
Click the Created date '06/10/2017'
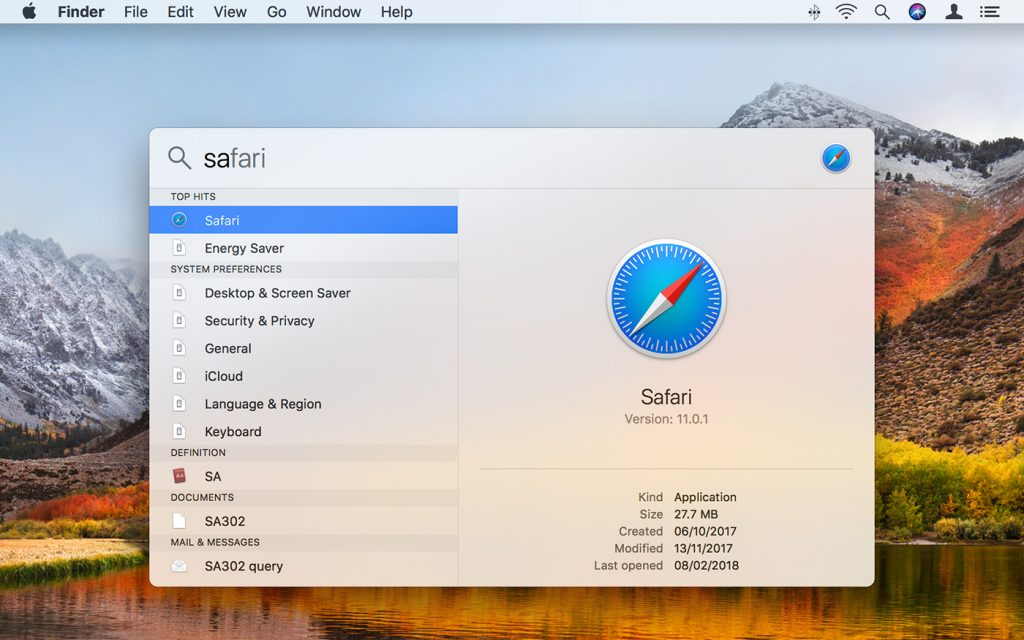[x=705, y=532]
